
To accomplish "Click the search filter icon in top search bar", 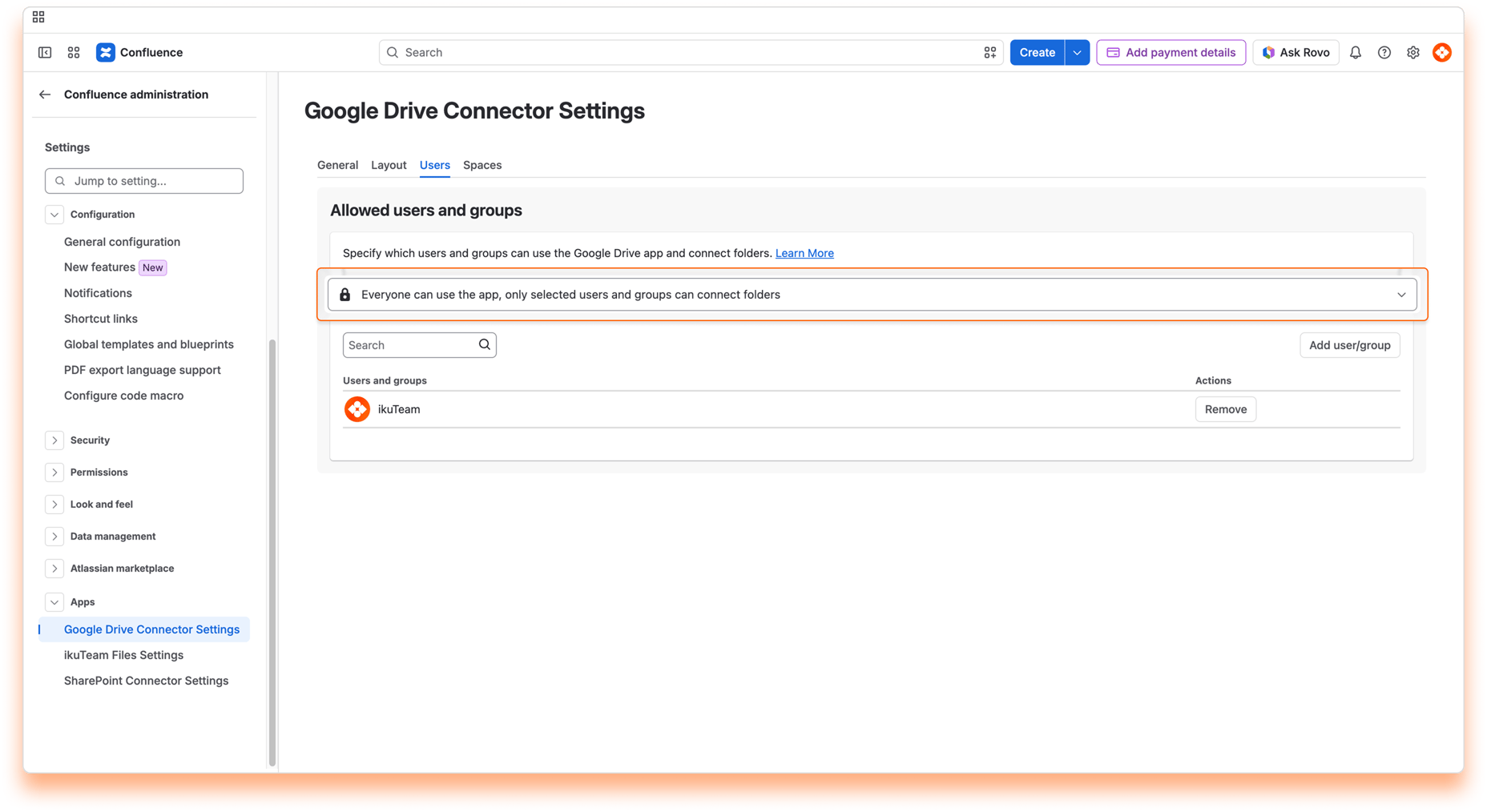I will point(989,52).
